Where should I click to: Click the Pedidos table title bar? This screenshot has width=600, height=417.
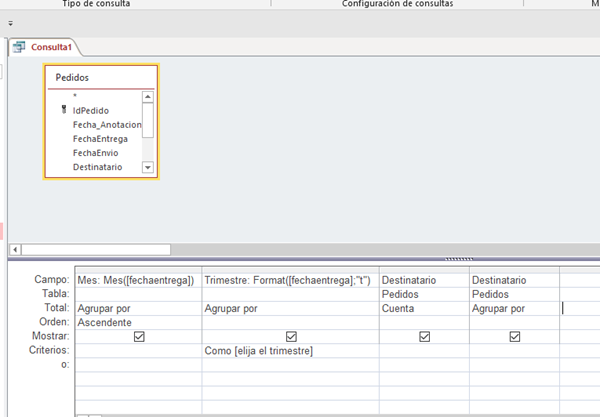pos(100,77)
